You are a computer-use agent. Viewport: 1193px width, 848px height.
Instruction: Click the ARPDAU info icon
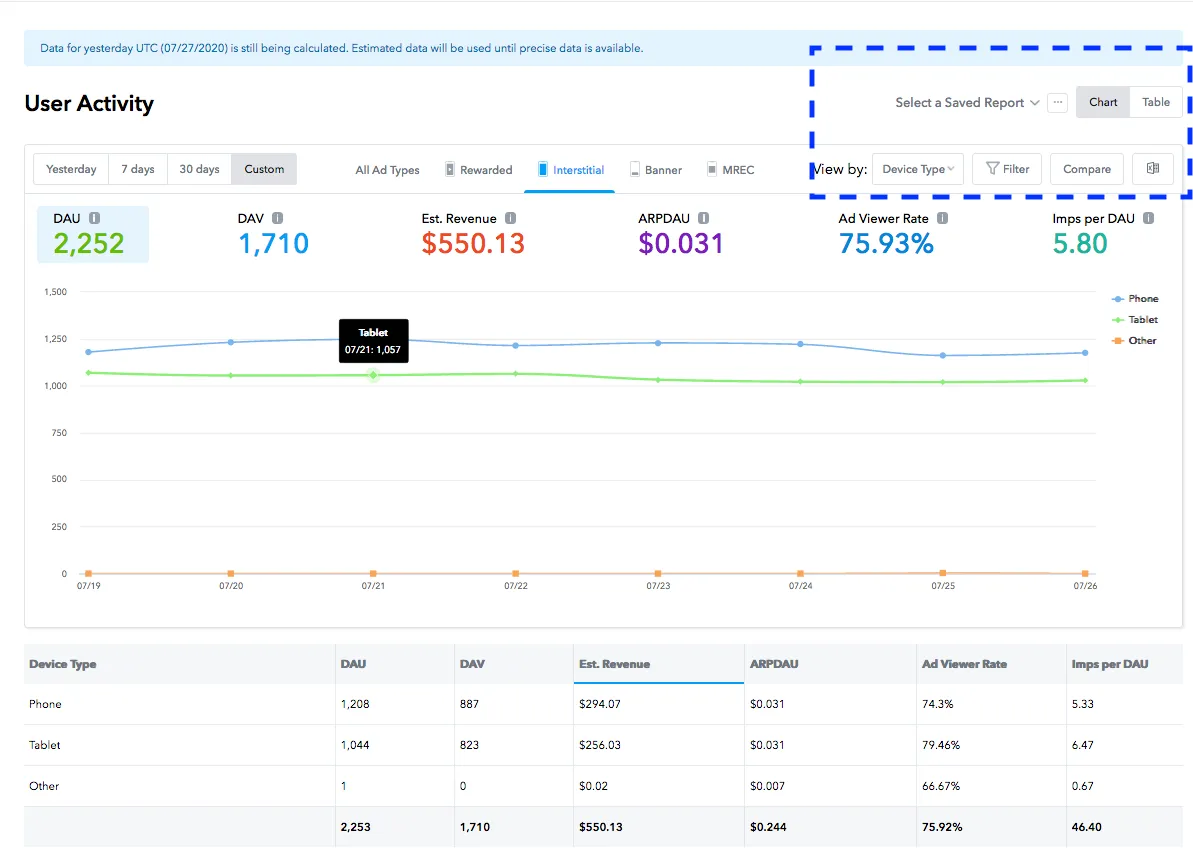point(704,218)
